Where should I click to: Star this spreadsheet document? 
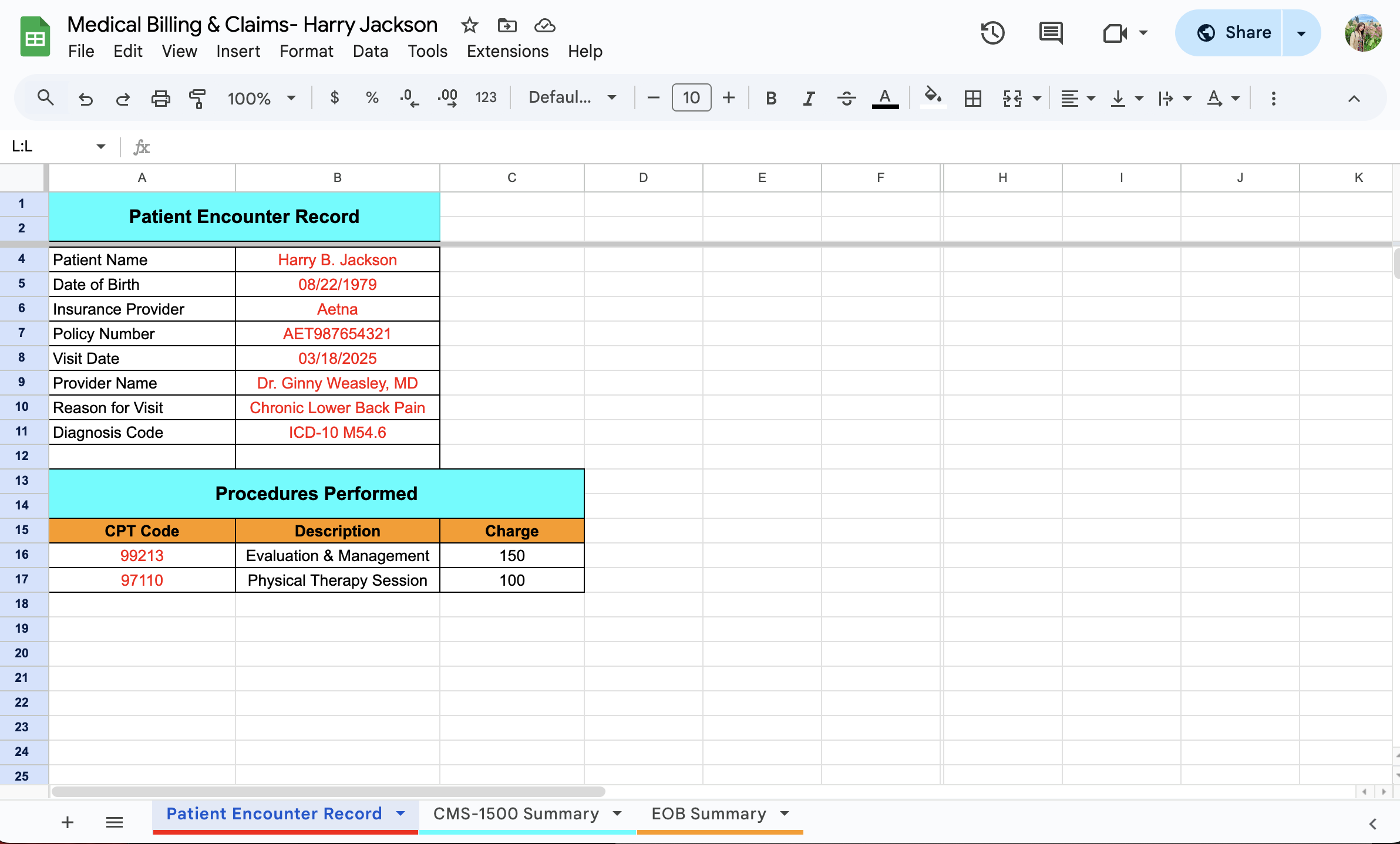point(469,25)
